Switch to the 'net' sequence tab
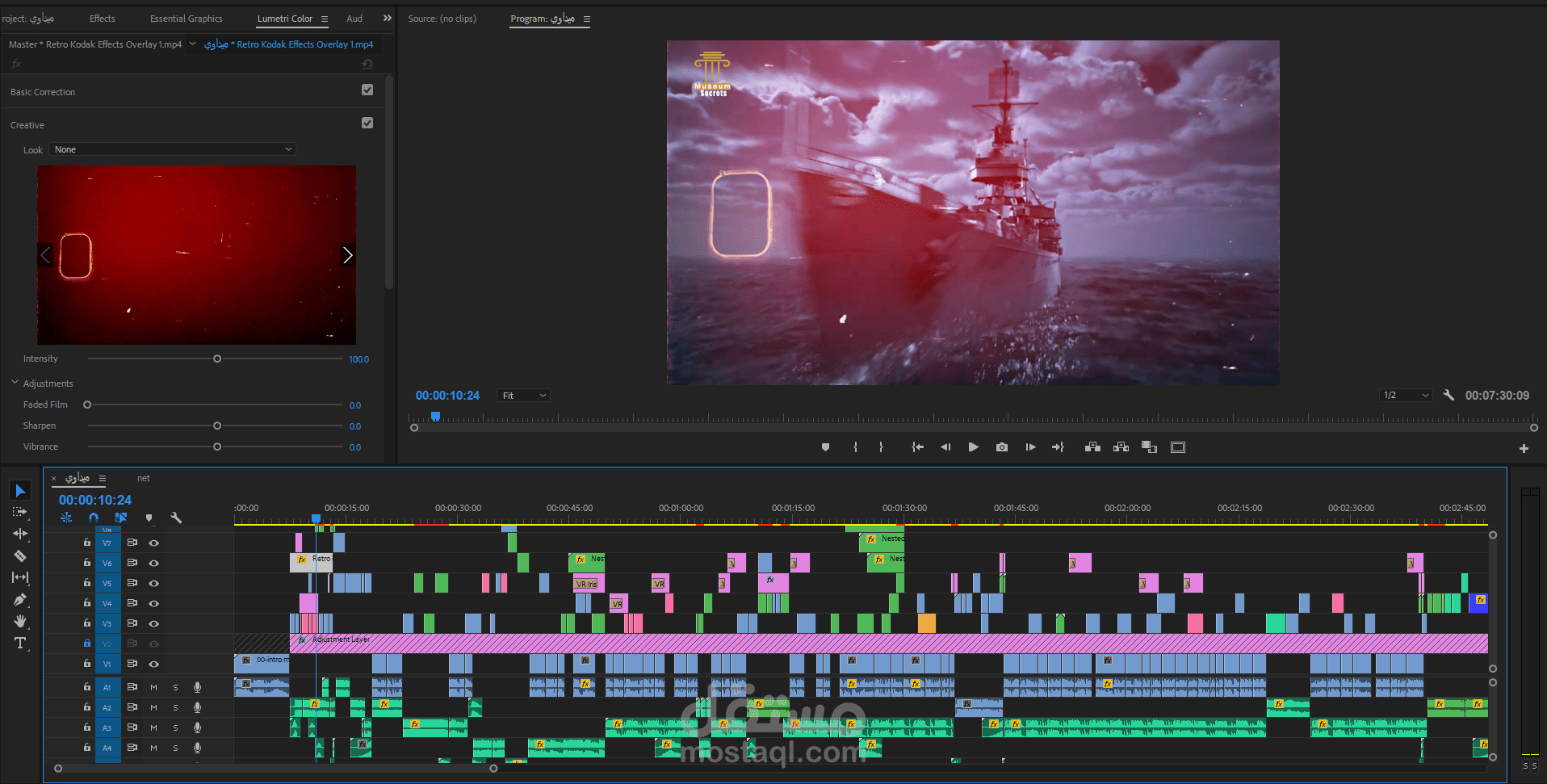This screenshot has width=1547, height=784. click(x=144, y=478)
